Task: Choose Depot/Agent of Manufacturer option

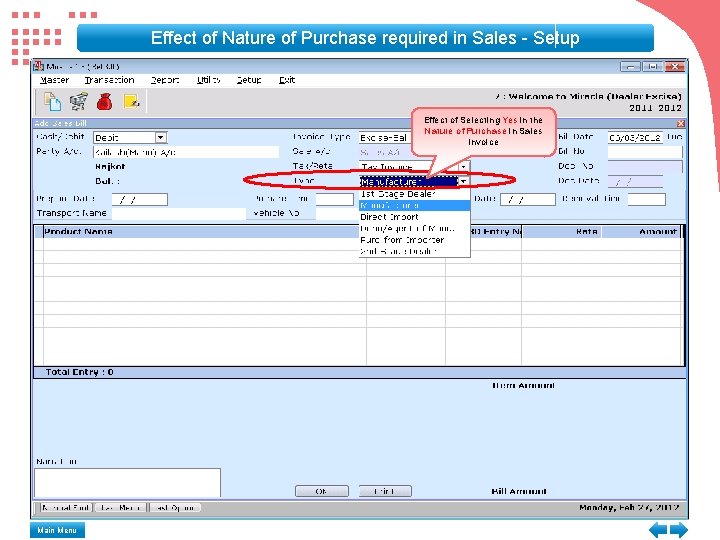Action: (414, 229)
